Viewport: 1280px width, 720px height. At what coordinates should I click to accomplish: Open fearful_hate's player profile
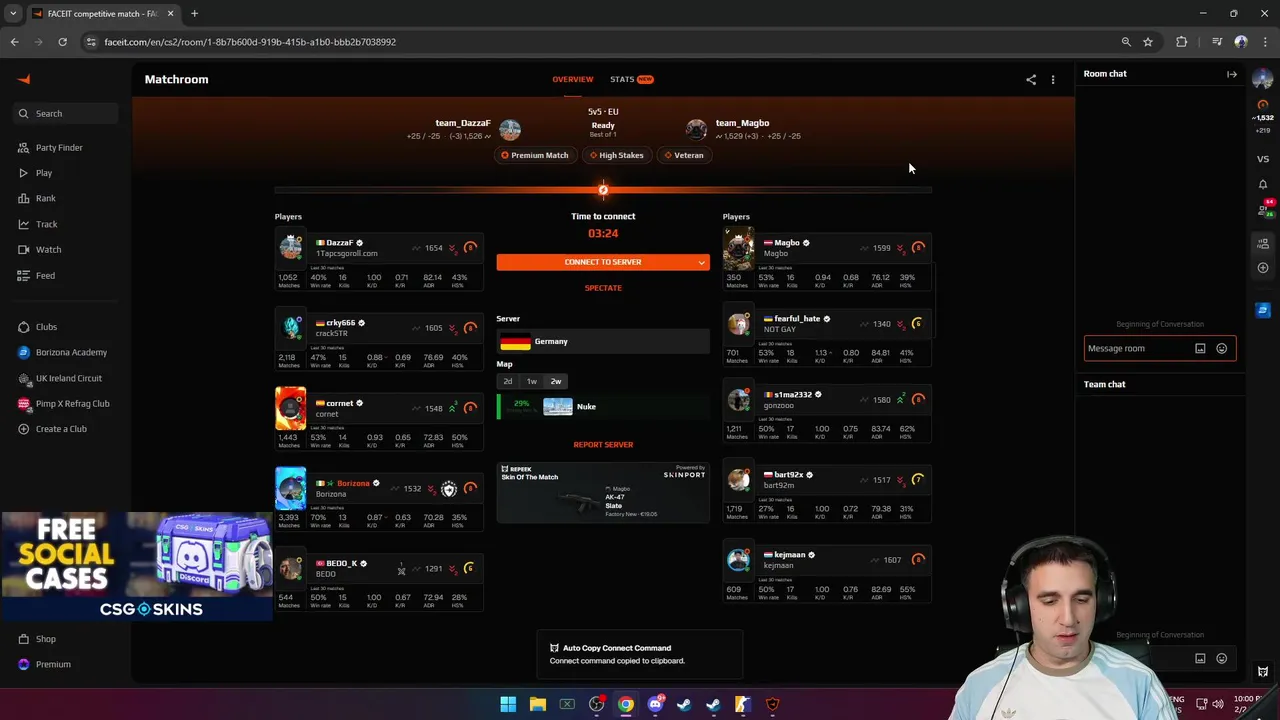point(797,319)
